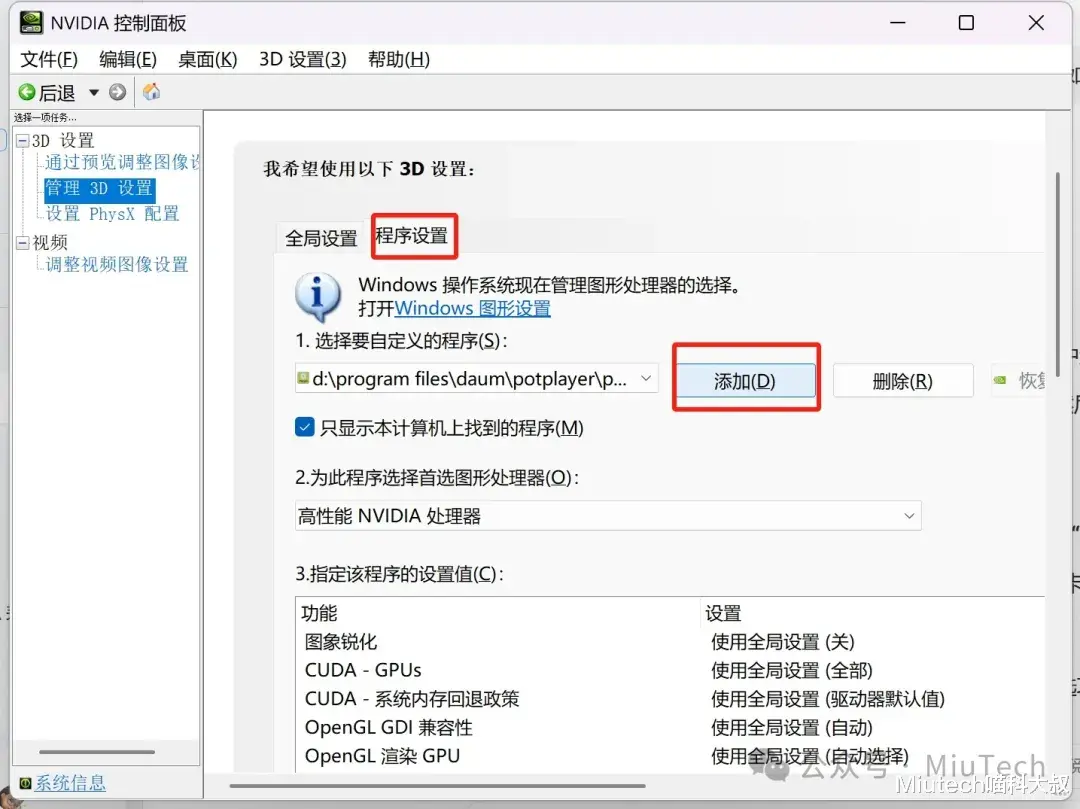Click the 使用全局设置 (驱动器默认值) value

pos(828,699)
